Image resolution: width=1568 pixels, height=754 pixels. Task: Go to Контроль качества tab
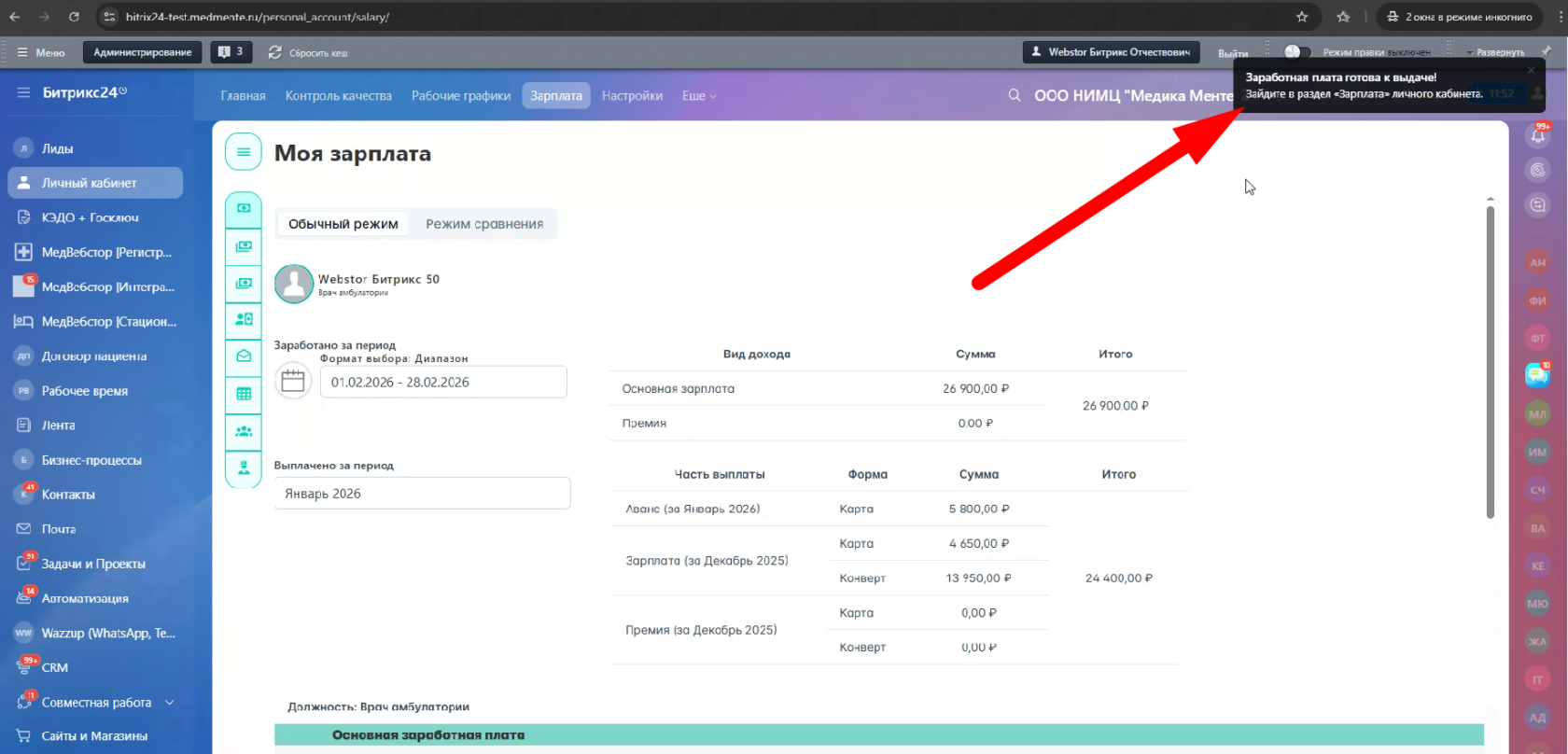pos(338,96)
